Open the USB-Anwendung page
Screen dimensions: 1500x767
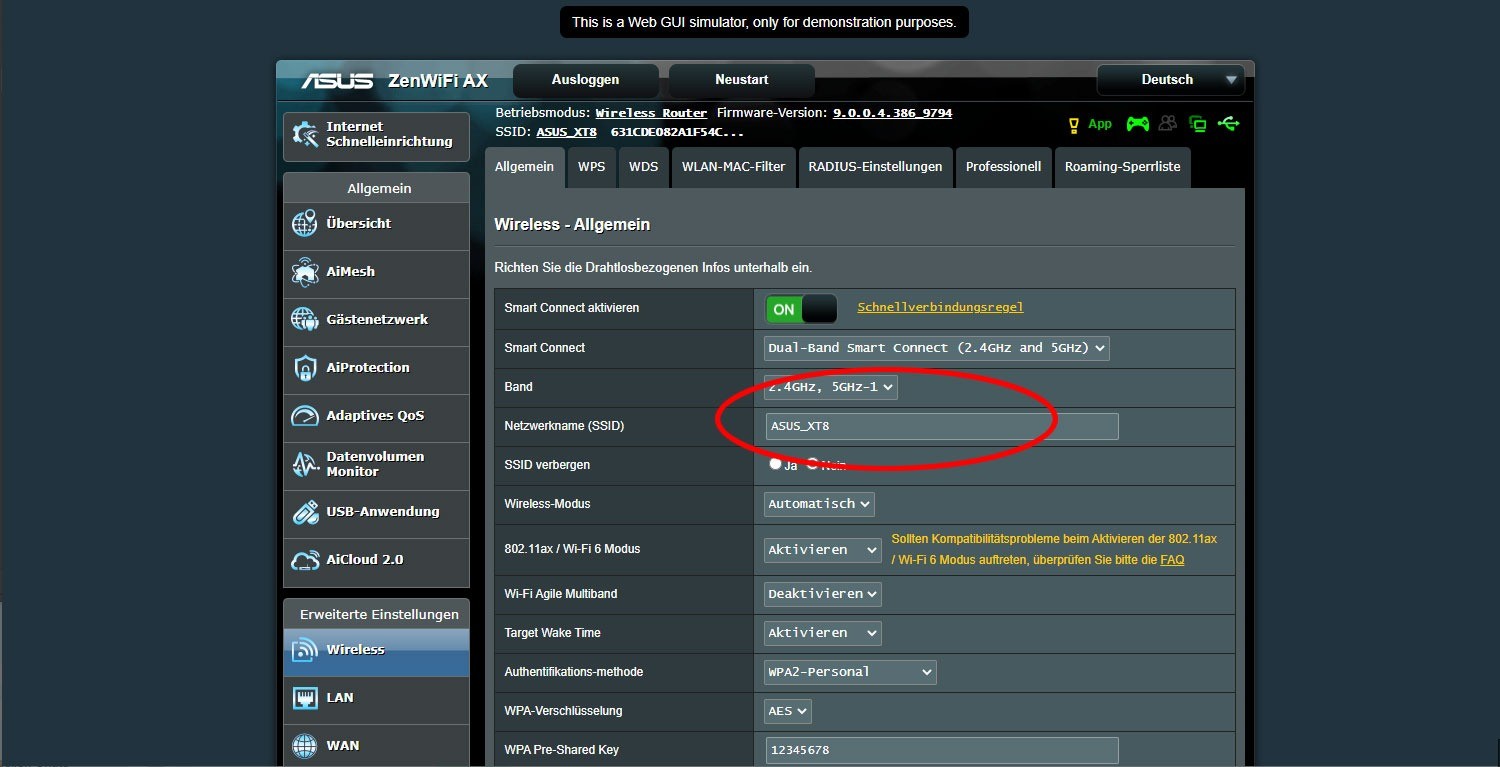pos(376,512)
